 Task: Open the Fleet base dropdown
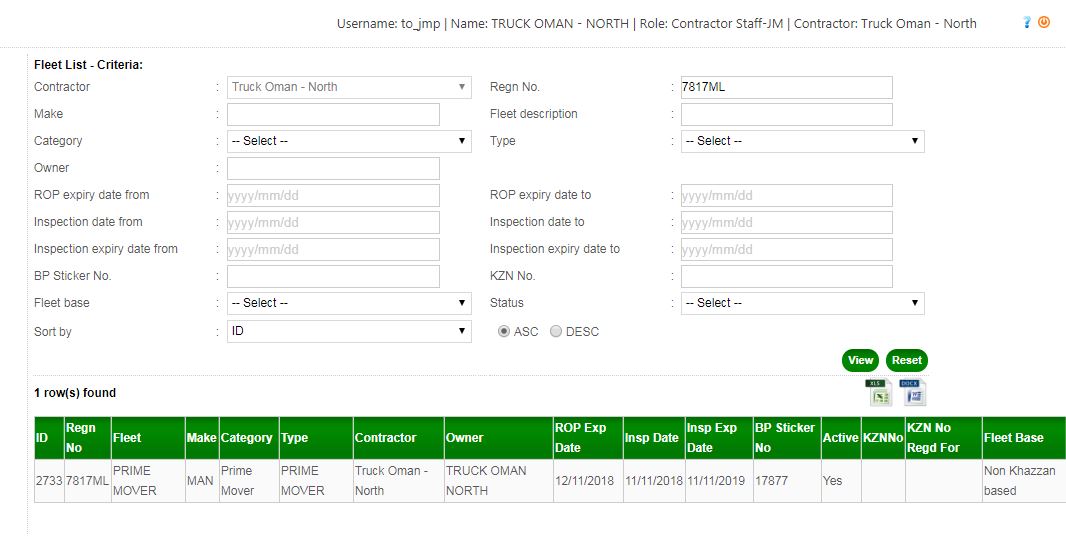[349, 303]
